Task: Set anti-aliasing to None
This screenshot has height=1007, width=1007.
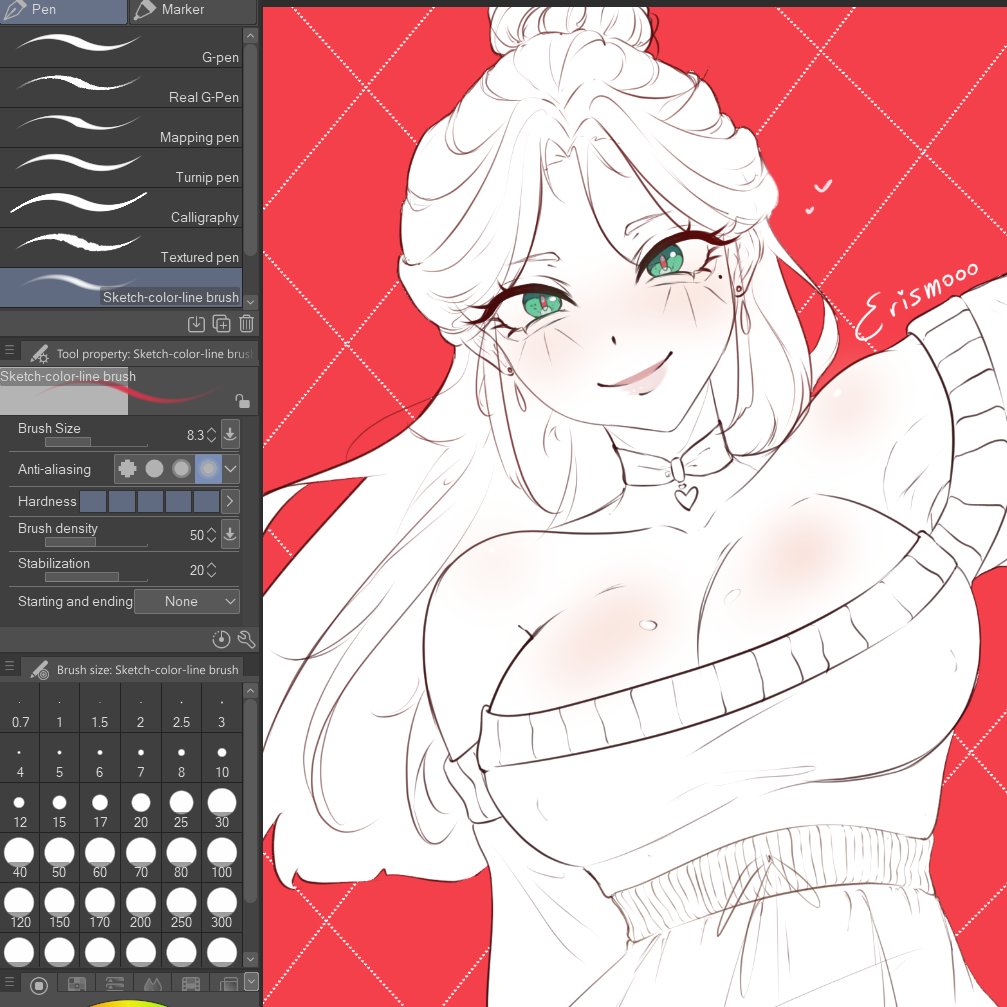Action: [127, 469]
